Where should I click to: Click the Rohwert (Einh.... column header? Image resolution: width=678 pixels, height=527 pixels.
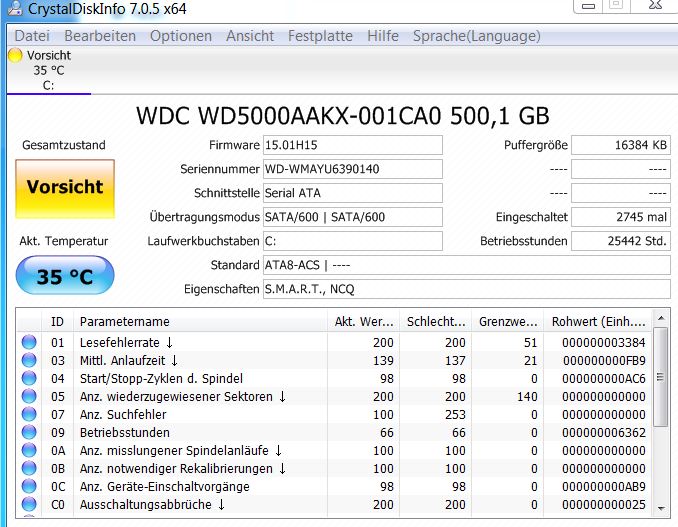coord(598,322)
